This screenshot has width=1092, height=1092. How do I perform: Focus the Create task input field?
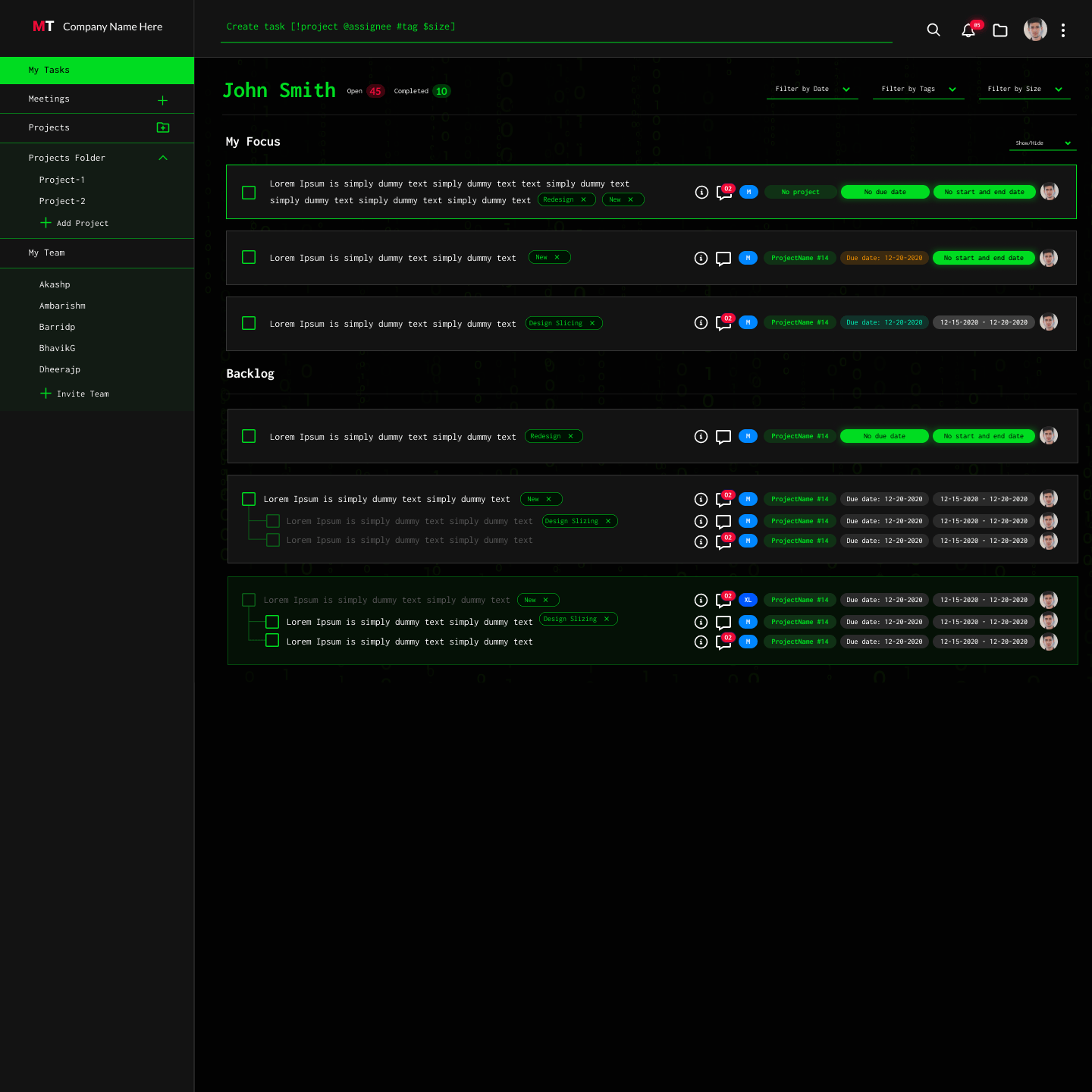tap(556, 27)
